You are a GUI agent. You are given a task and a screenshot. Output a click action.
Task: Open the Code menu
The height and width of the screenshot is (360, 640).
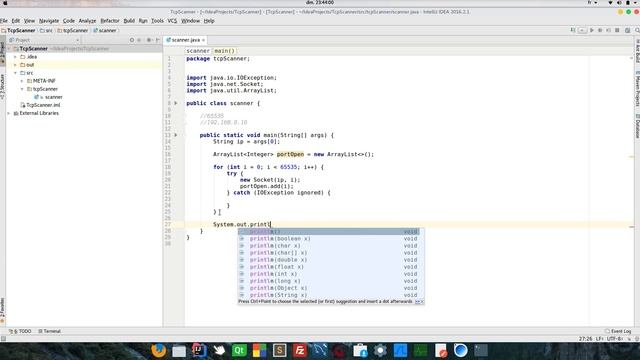coord(69,21)
